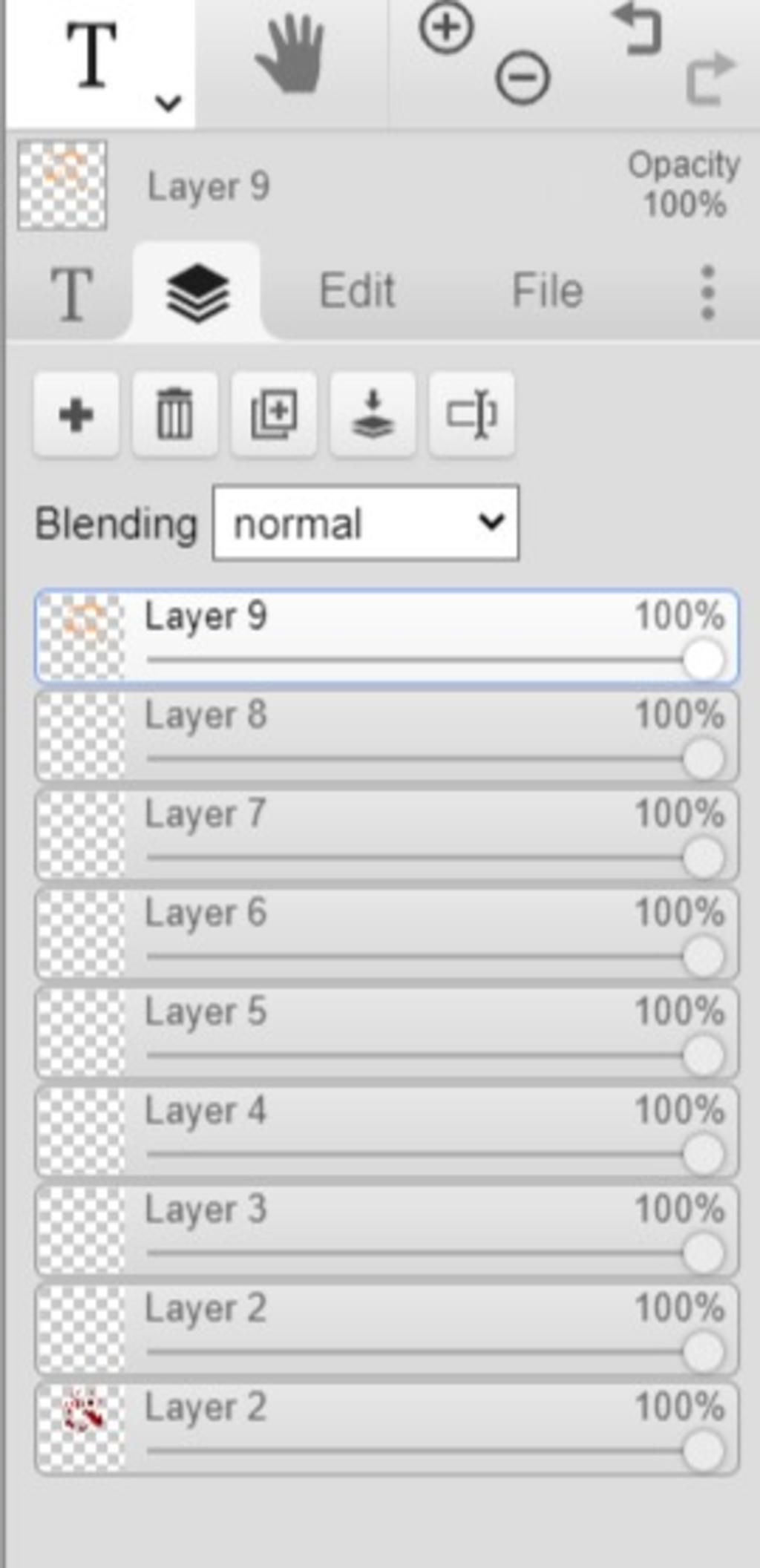Select the Hand pan tool

pos(290,56)
